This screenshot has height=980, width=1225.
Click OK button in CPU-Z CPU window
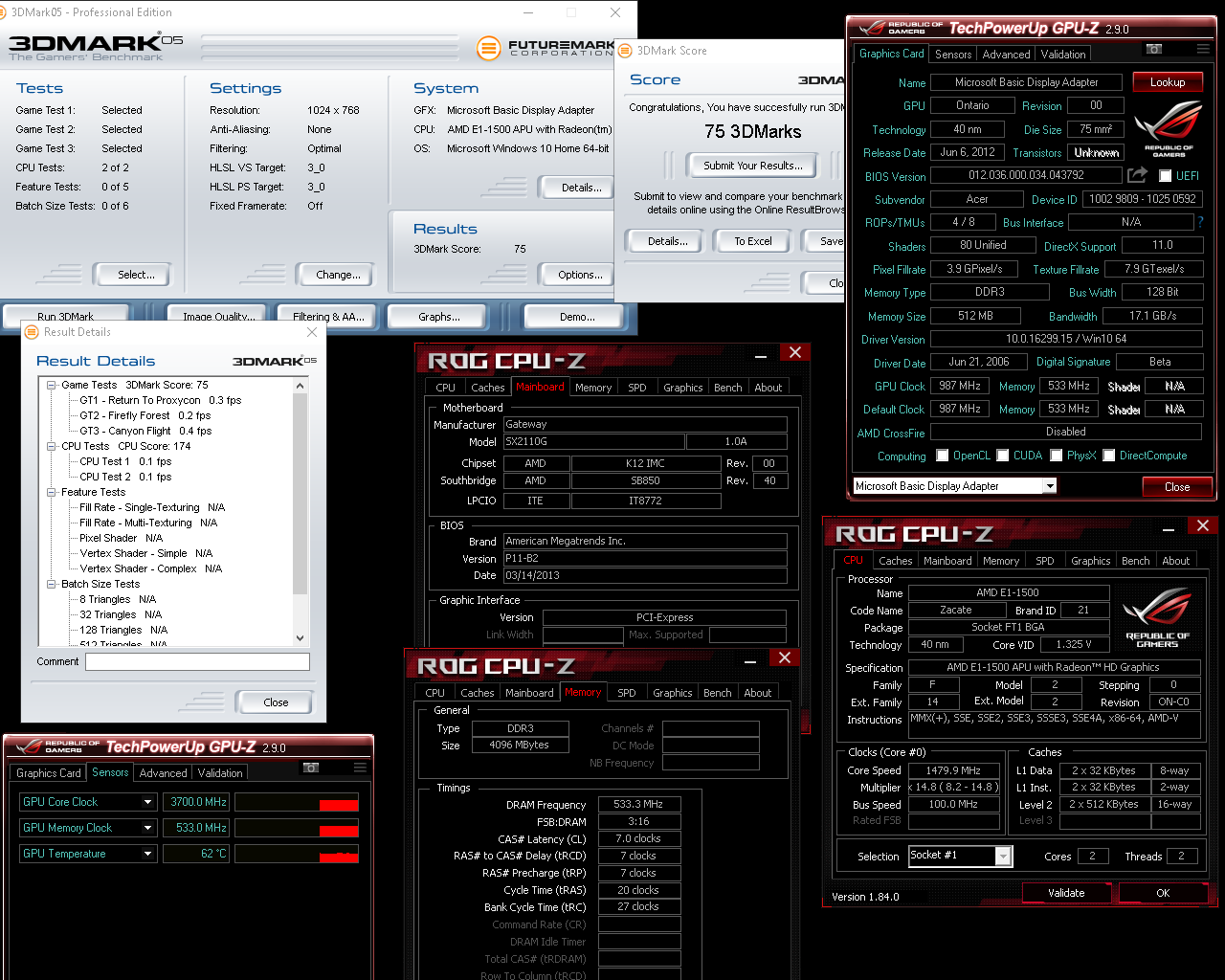click(1163, 893)
